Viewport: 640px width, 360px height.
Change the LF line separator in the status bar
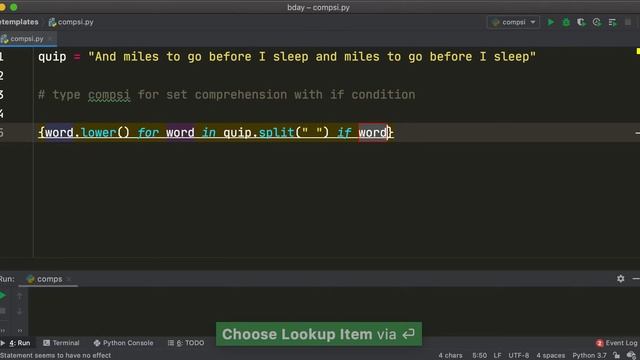pyautogui.click(x=497, y=356)
